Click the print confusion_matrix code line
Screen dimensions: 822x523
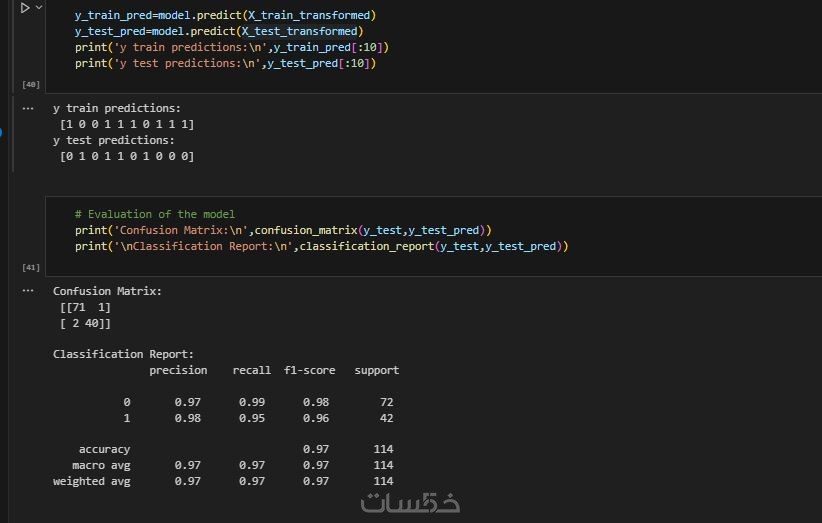point(283,230)
